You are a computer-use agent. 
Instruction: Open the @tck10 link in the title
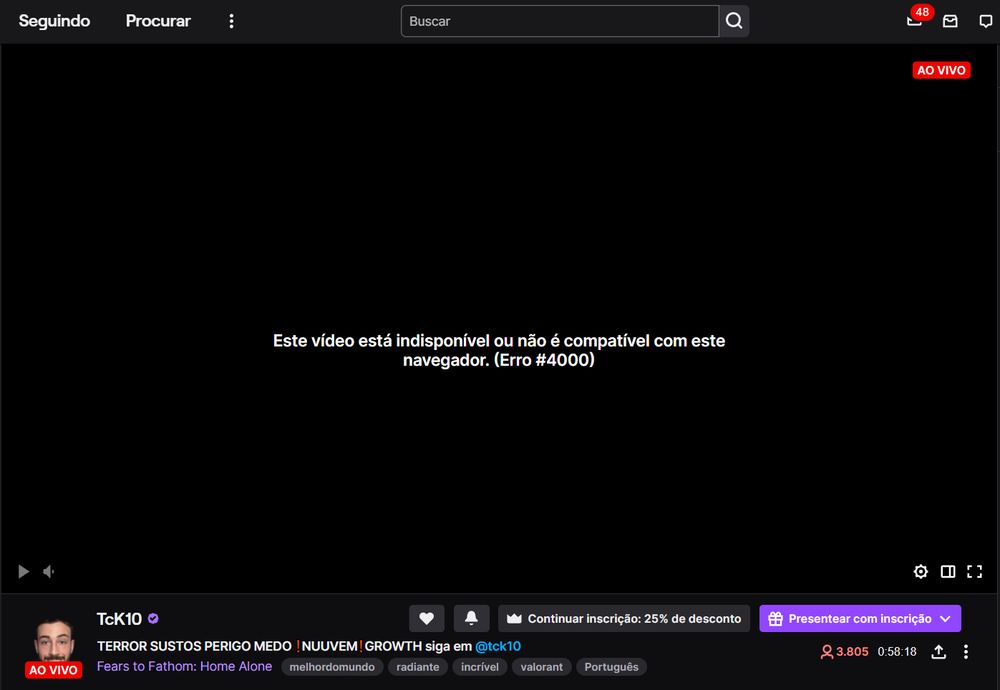[x=498, y=646]
